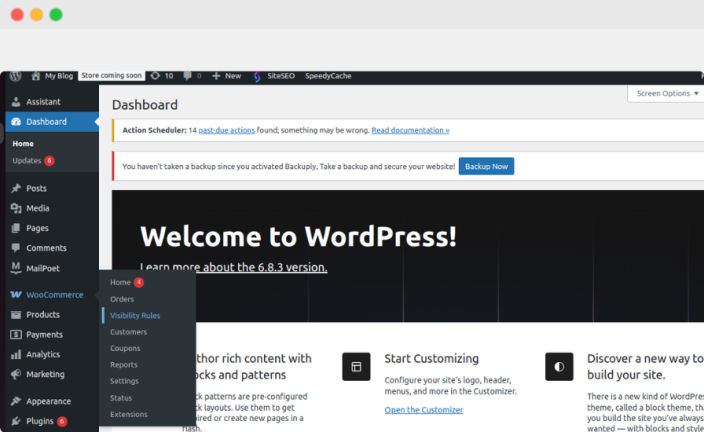Open the Marketing menu label
704x432 pixels.
click(x=45, y=374)
